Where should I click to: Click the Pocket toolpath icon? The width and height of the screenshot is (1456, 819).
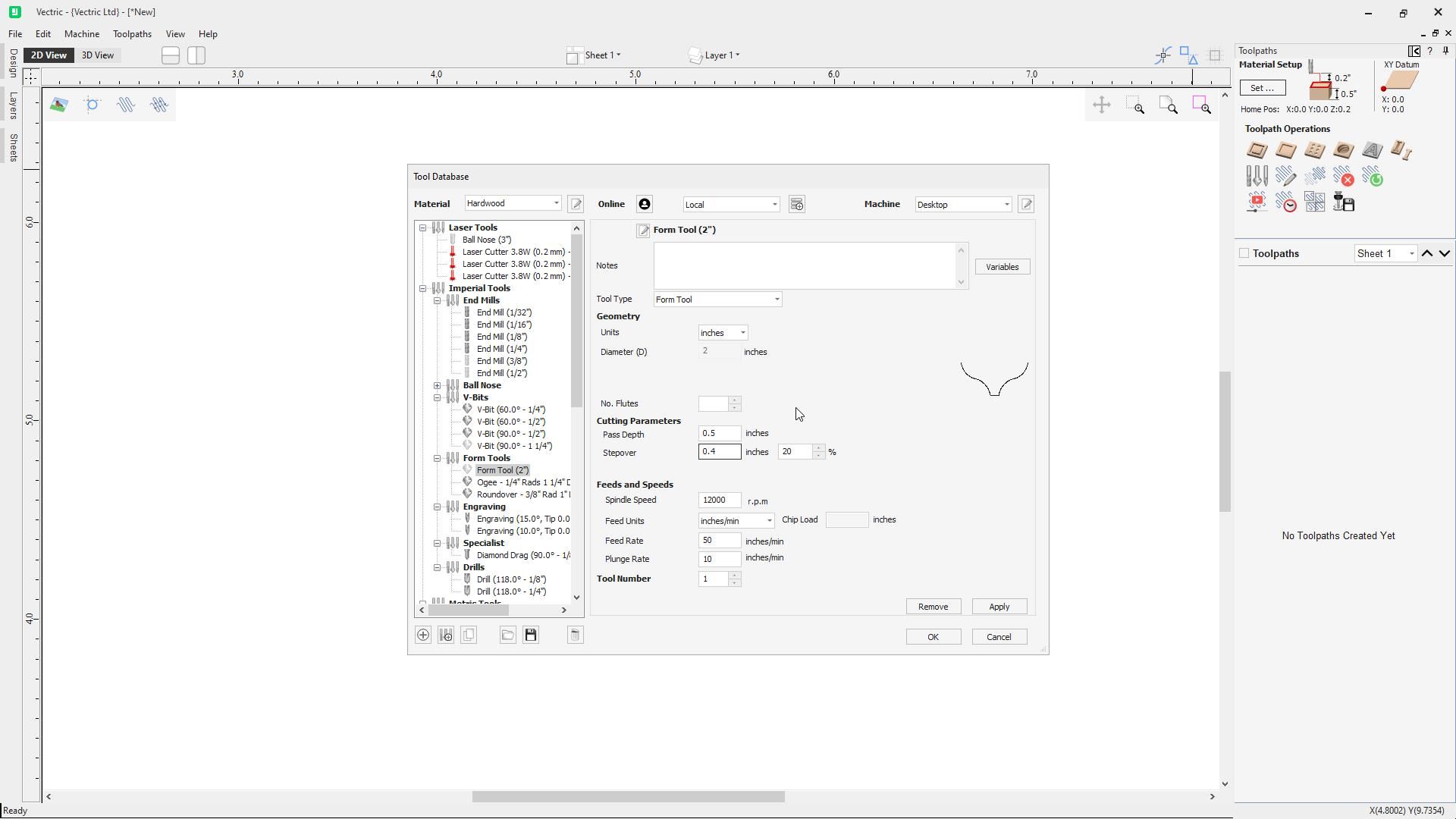(1285, 151)
